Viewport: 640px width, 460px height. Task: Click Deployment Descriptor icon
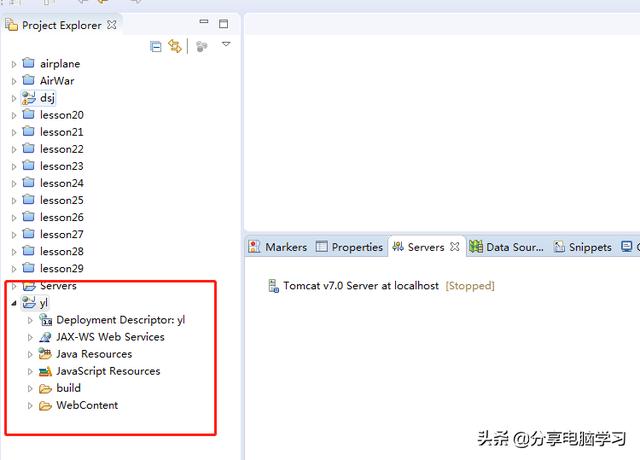coord(45,320)
